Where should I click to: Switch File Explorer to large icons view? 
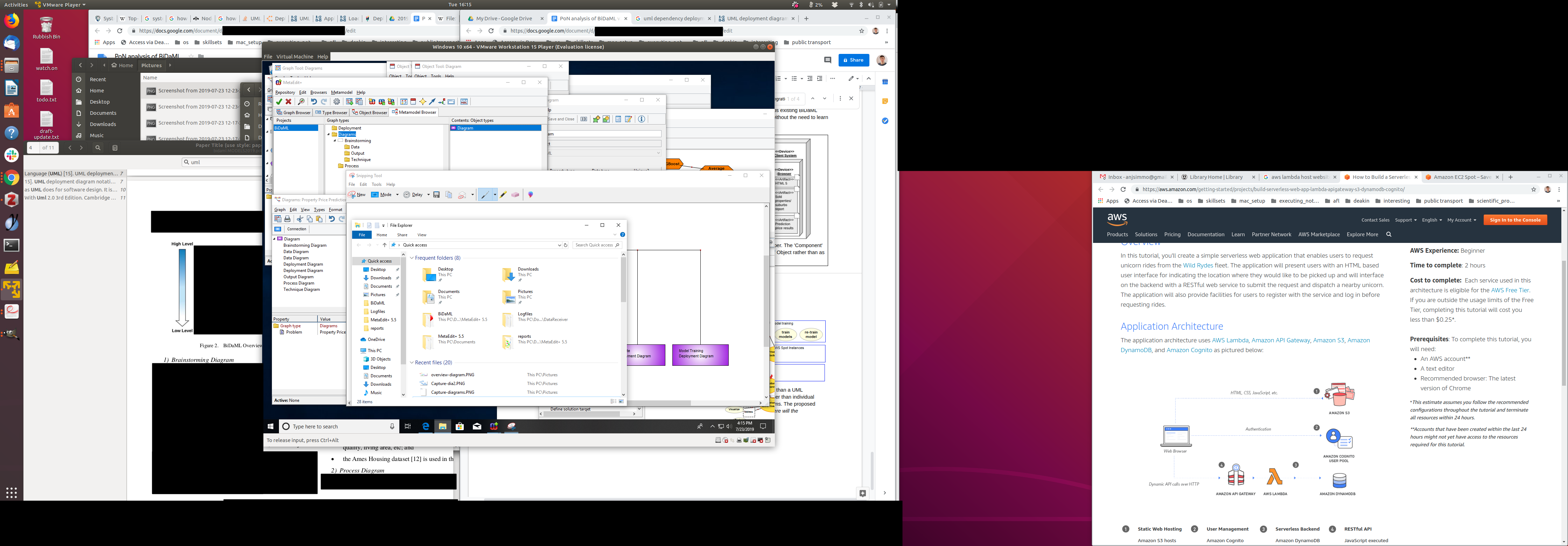coord(622,401)
